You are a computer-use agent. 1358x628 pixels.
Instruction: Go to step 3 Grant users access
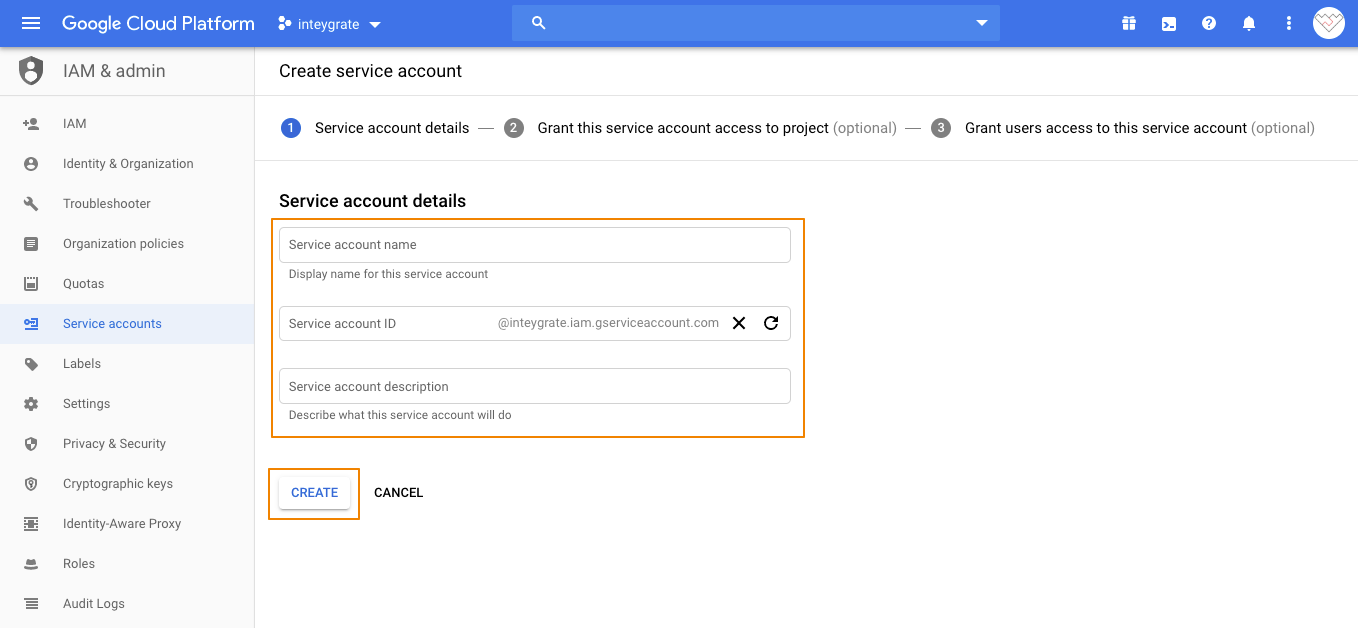1123,128
